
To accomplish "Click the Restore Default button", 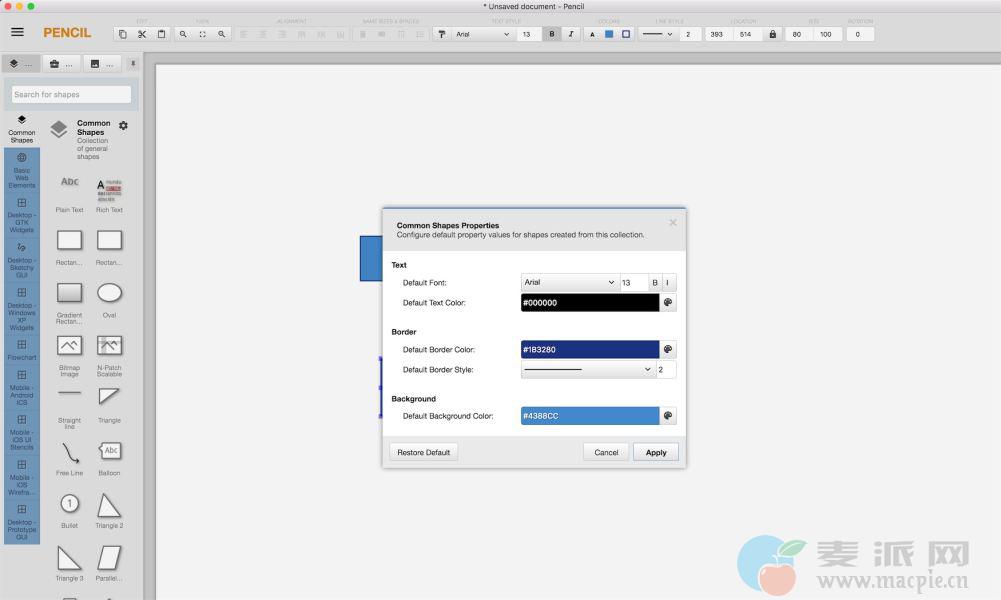I will (423, 452).
